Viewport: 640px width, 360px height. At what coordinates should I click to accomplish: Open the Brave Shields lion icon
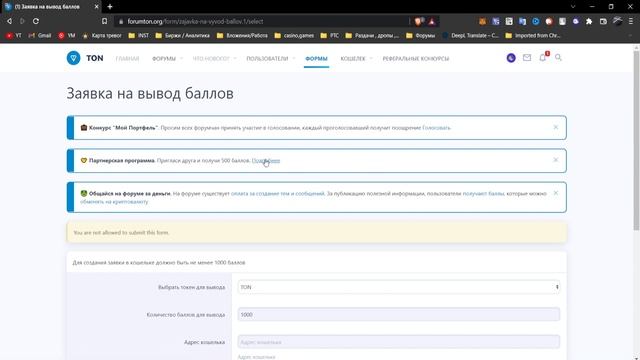tap(418, 21)
